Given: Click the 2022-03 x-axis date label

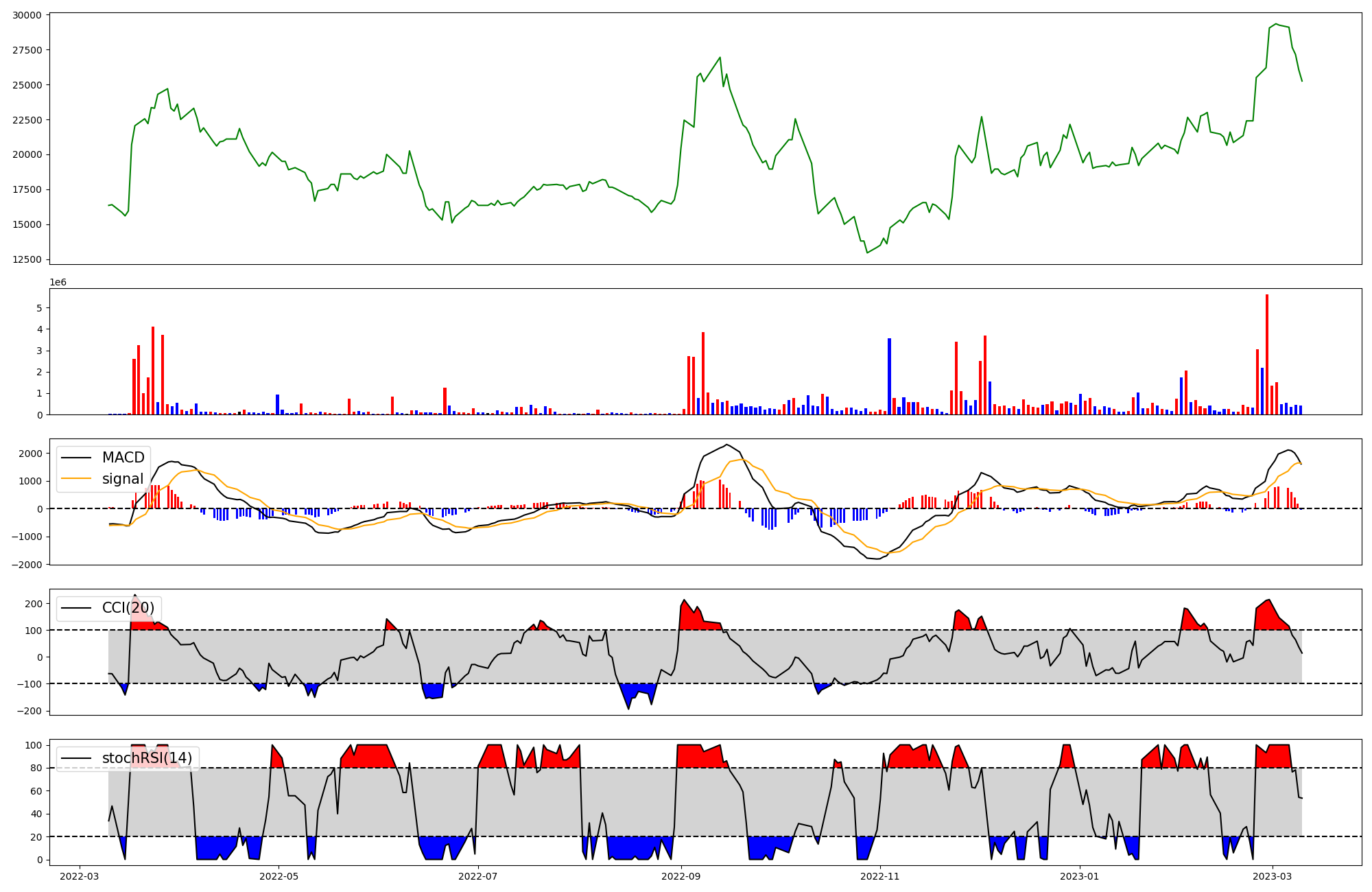Looking at the screenshot, I should click(x=80, y=876).
